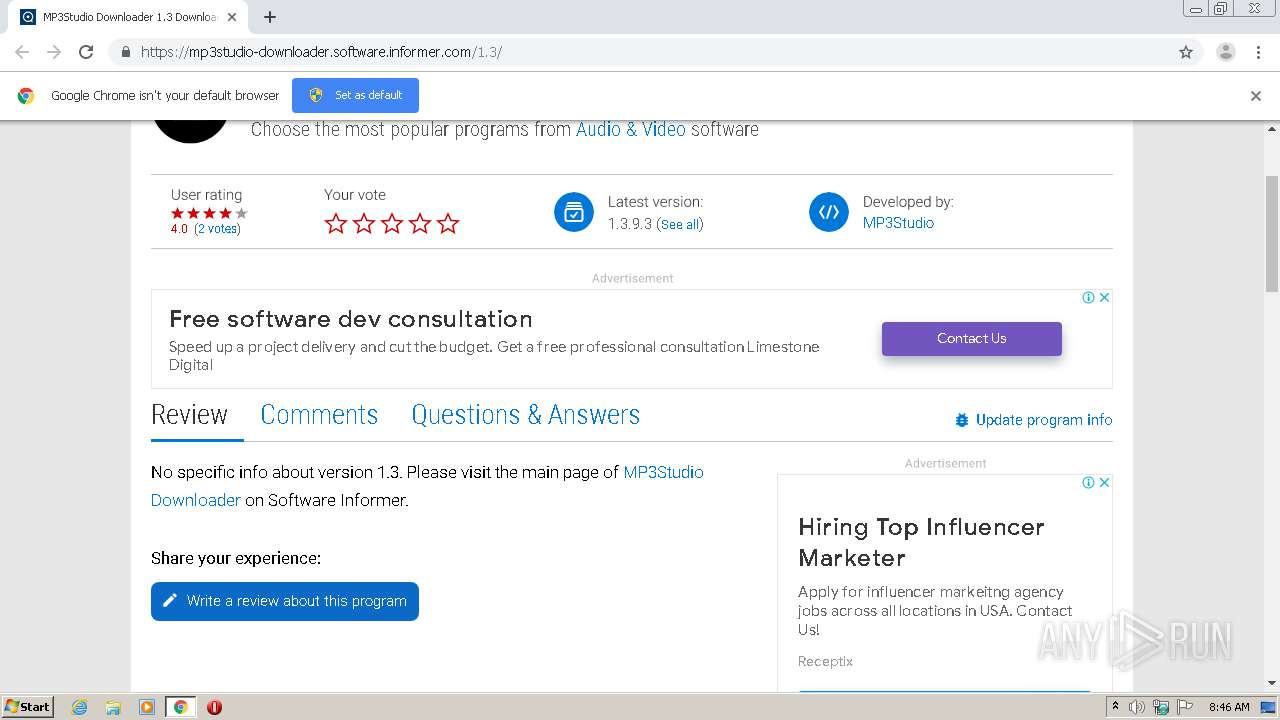Viewport: 1280px width, 720px height.
Task: Close the Hiring Top Influencer ad
Action: tap(1104, 482)
